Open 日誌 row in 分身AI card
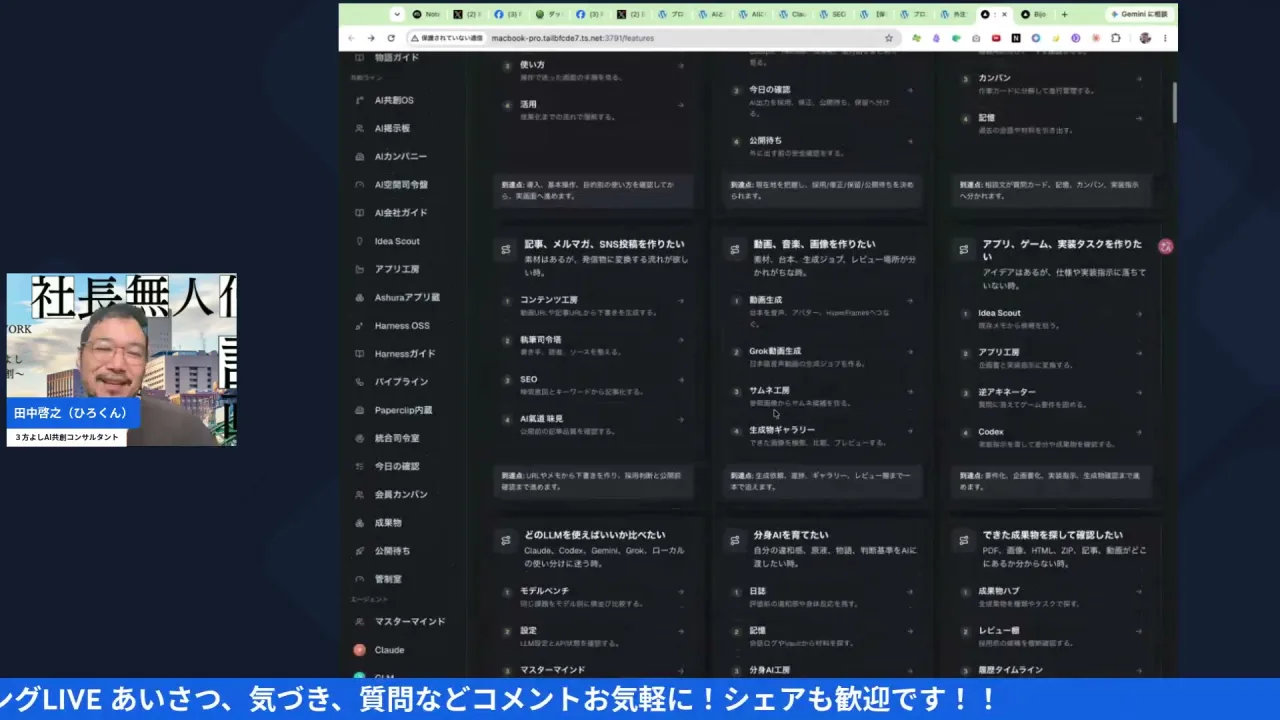Image resolution: width=1280 pixels, height=720 pixels. (821, 597)
